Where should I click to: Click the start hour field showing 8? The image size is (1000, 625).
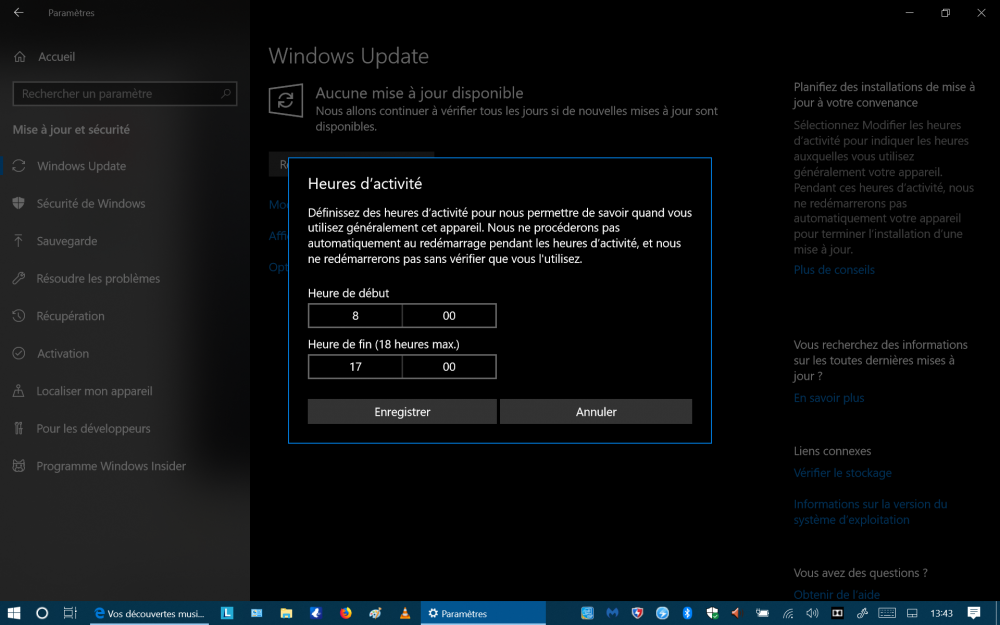coord(355,315)
